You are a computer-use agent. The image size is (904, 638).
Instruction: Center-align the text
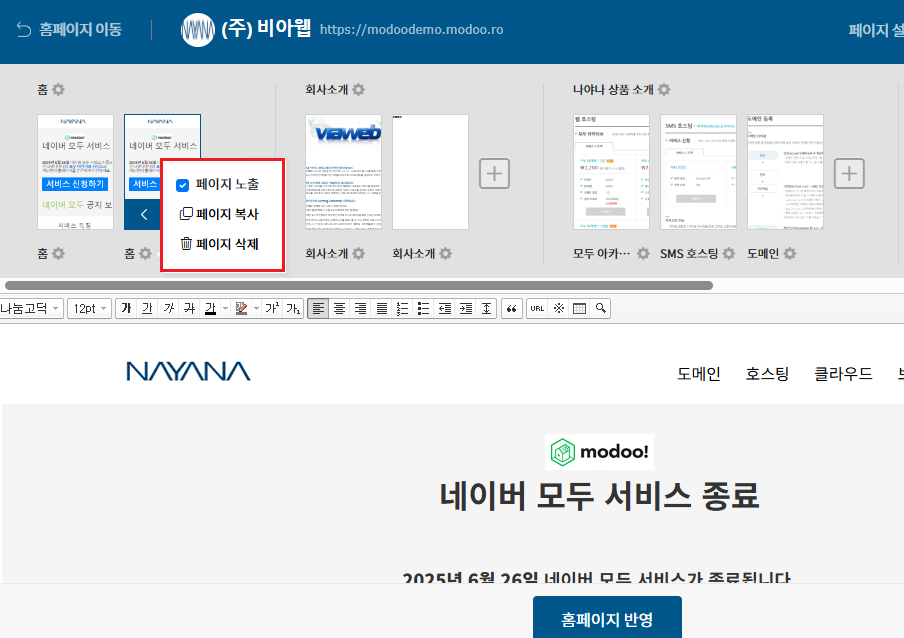[x=339, y=308]
